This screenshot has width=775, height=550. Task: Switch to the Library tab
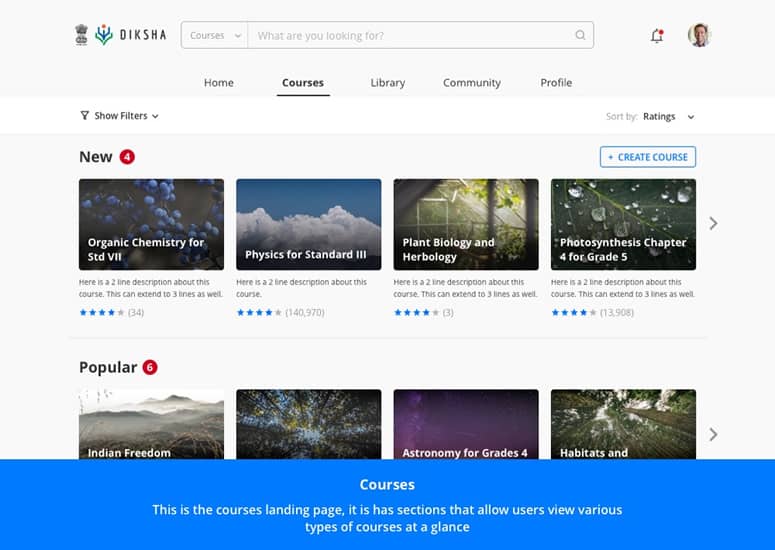point(387,83)
